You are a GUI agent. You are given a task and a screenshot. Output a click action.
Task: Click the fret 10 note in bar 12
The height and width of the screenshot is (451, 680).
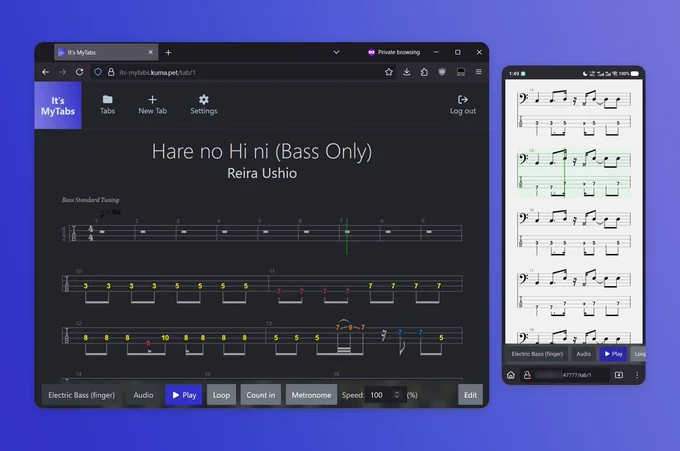click(165, 338)
